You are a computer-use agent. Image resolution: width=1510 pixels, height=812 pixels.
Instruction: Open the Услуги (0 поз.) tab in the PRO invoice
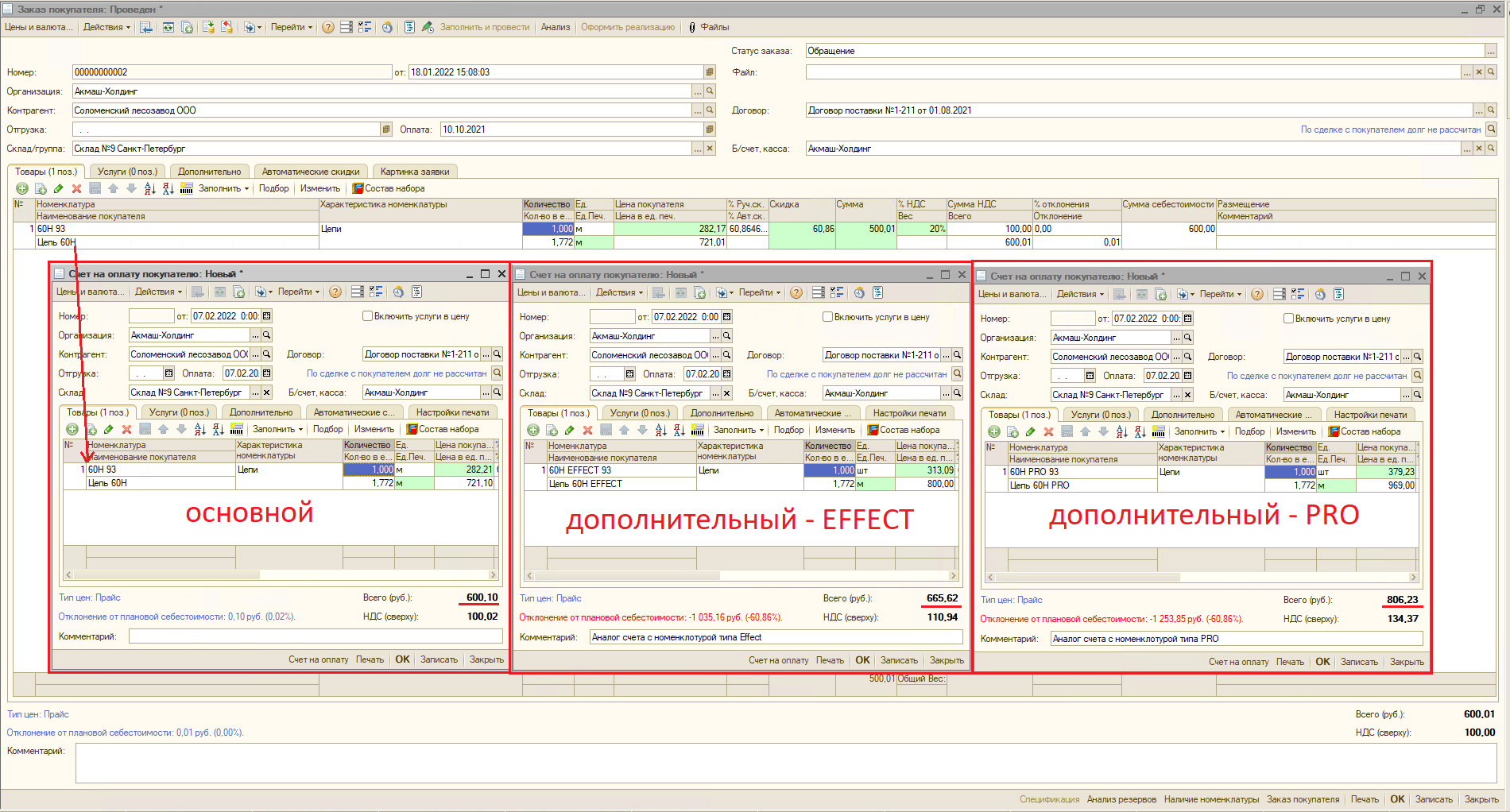click(x=1101, y=415)
